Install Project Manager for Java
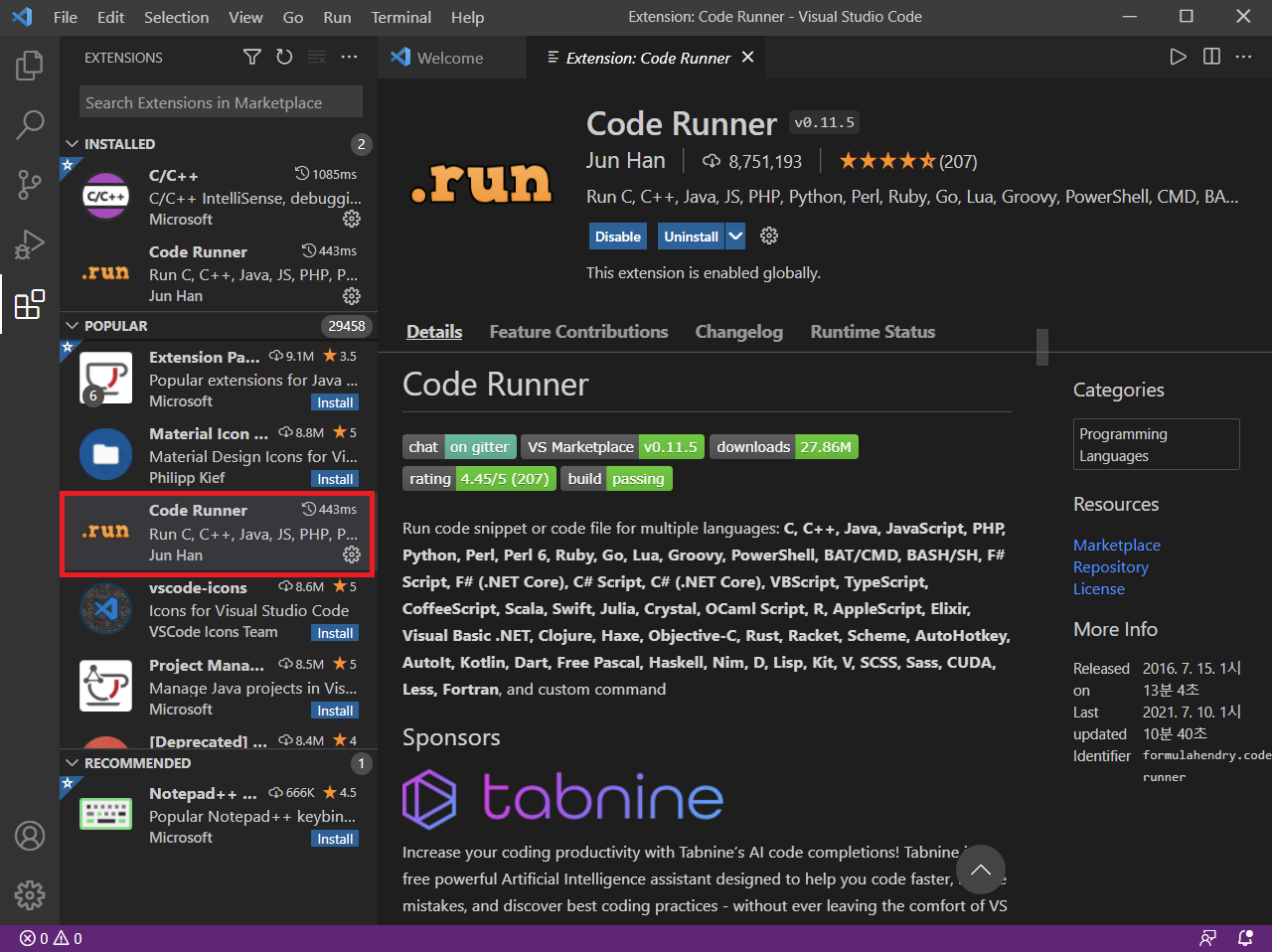Viewport: 1272px width, 952px height. (335, 711)
